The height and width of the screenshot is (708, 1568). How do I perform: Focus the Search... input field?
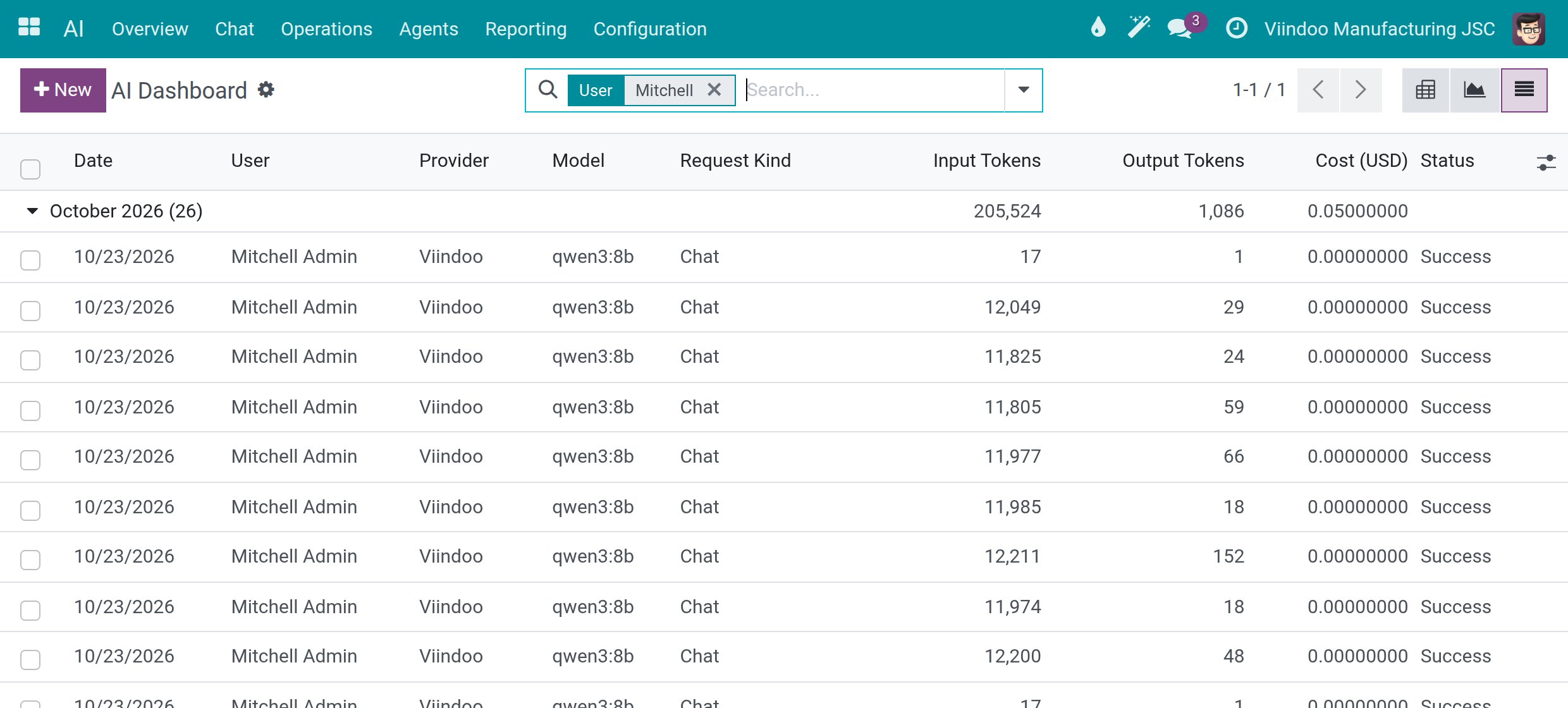(x=874, y=90)
